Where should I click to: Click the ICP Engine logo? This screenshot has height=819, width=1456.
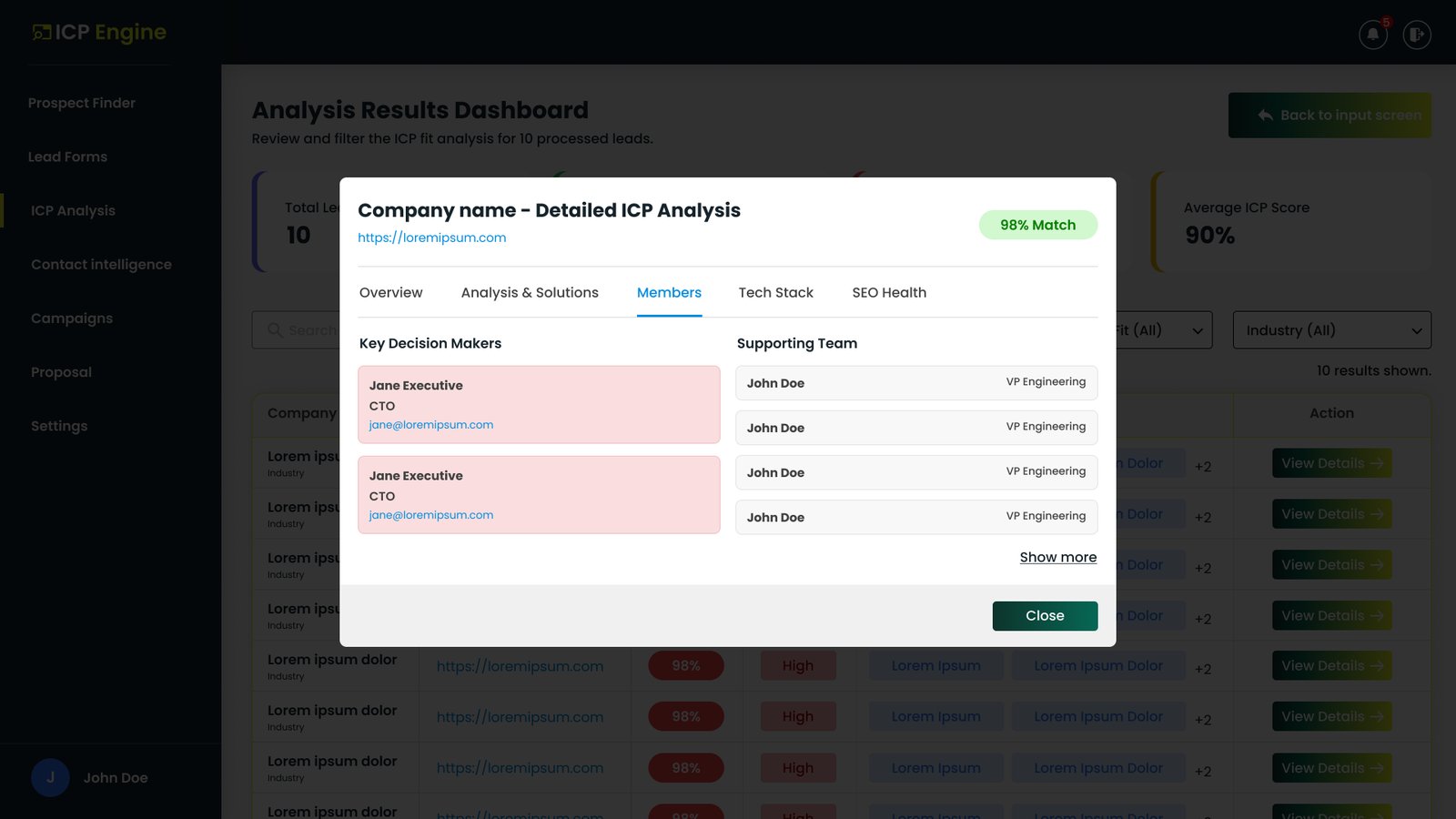99,33
